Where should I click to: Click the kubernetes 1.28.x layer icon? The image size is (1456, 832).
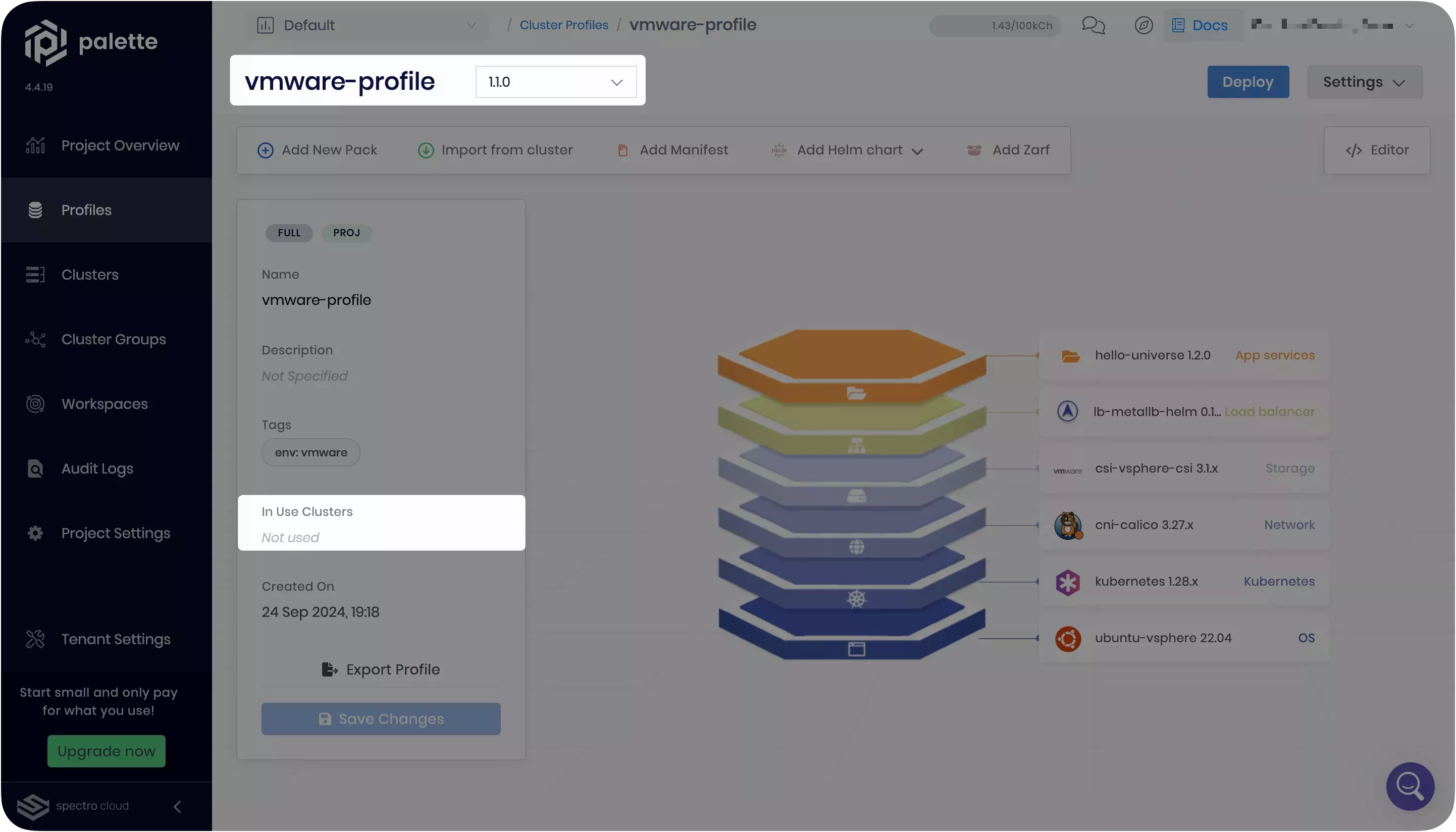[1067, 581]
